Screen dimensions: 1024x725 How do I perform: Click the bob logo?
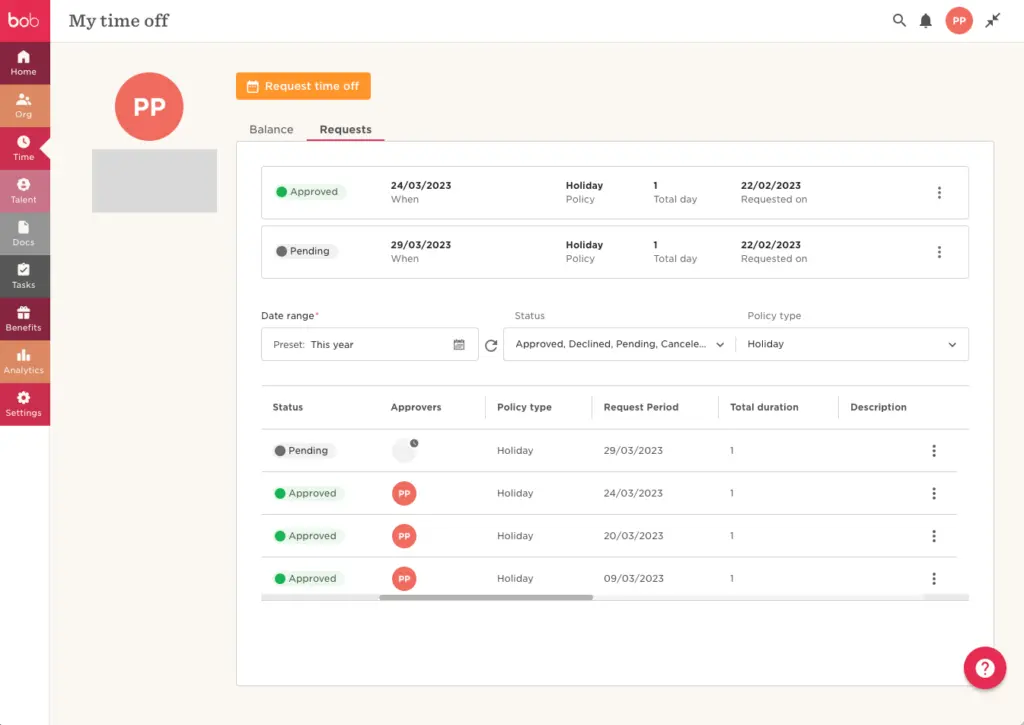pyautogui.click(x=24, y=20)
